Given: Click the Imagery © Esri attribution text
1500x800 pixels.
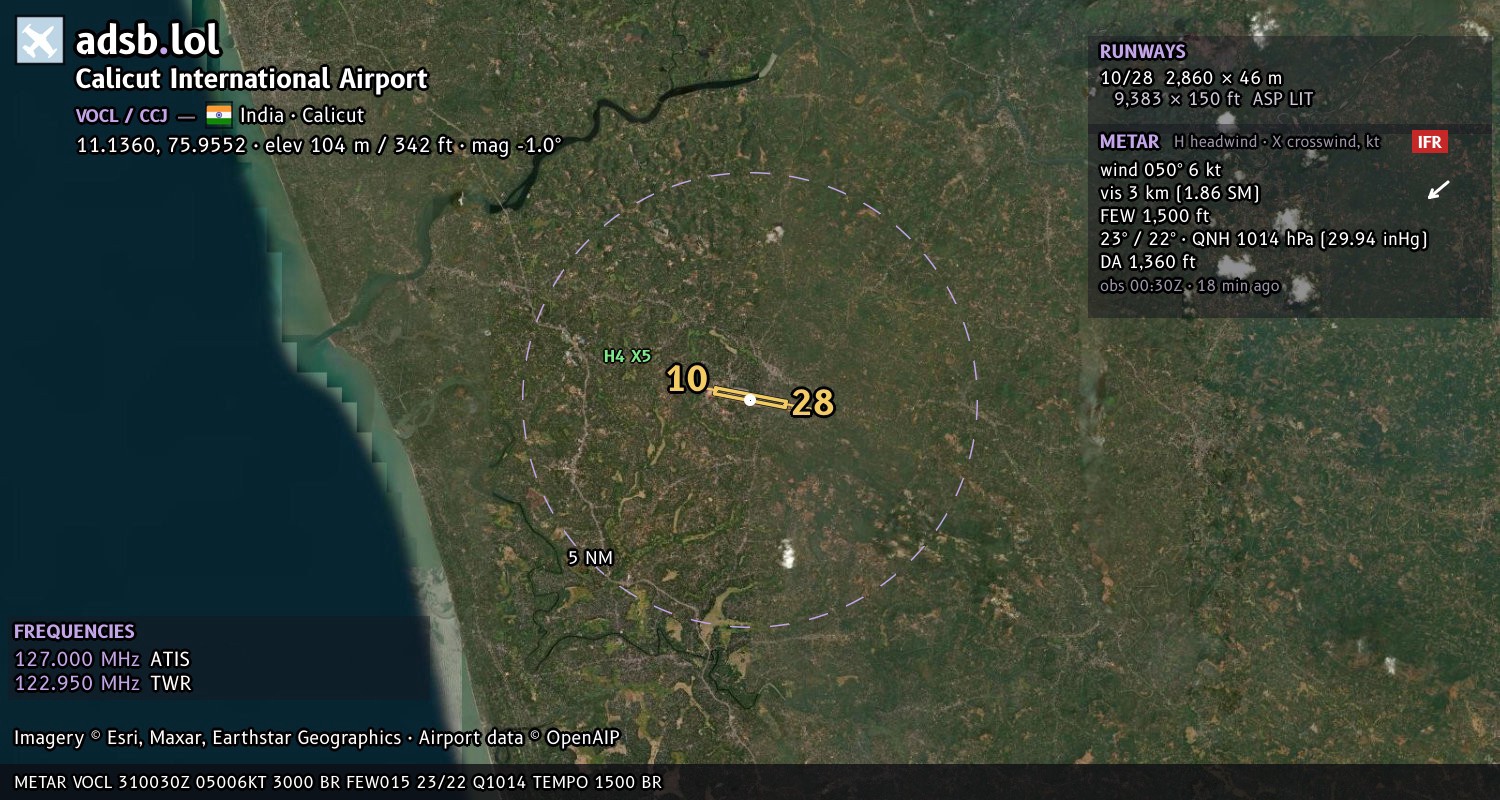Looking at the screenshot, I should (317, 738).
